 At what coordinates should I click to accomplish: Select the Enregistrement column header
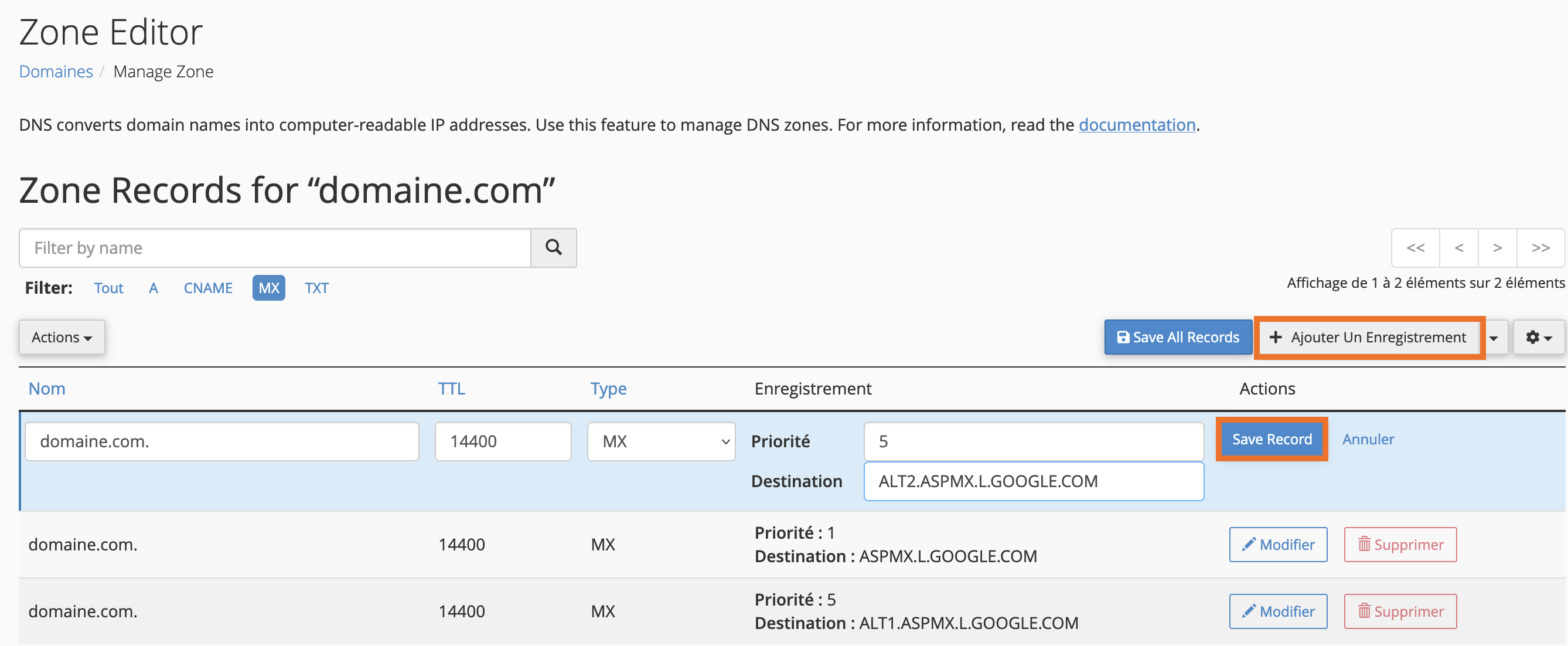pos(813,389)
